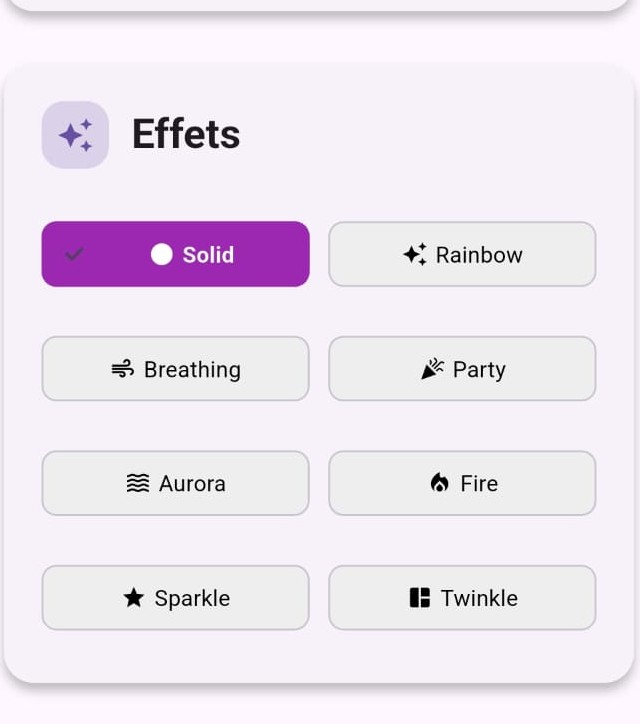Image resolution: width=640 pixels, height=724 pixels.
Task: Click the waves icon on the Aurora chip
Action: point(138,483)
